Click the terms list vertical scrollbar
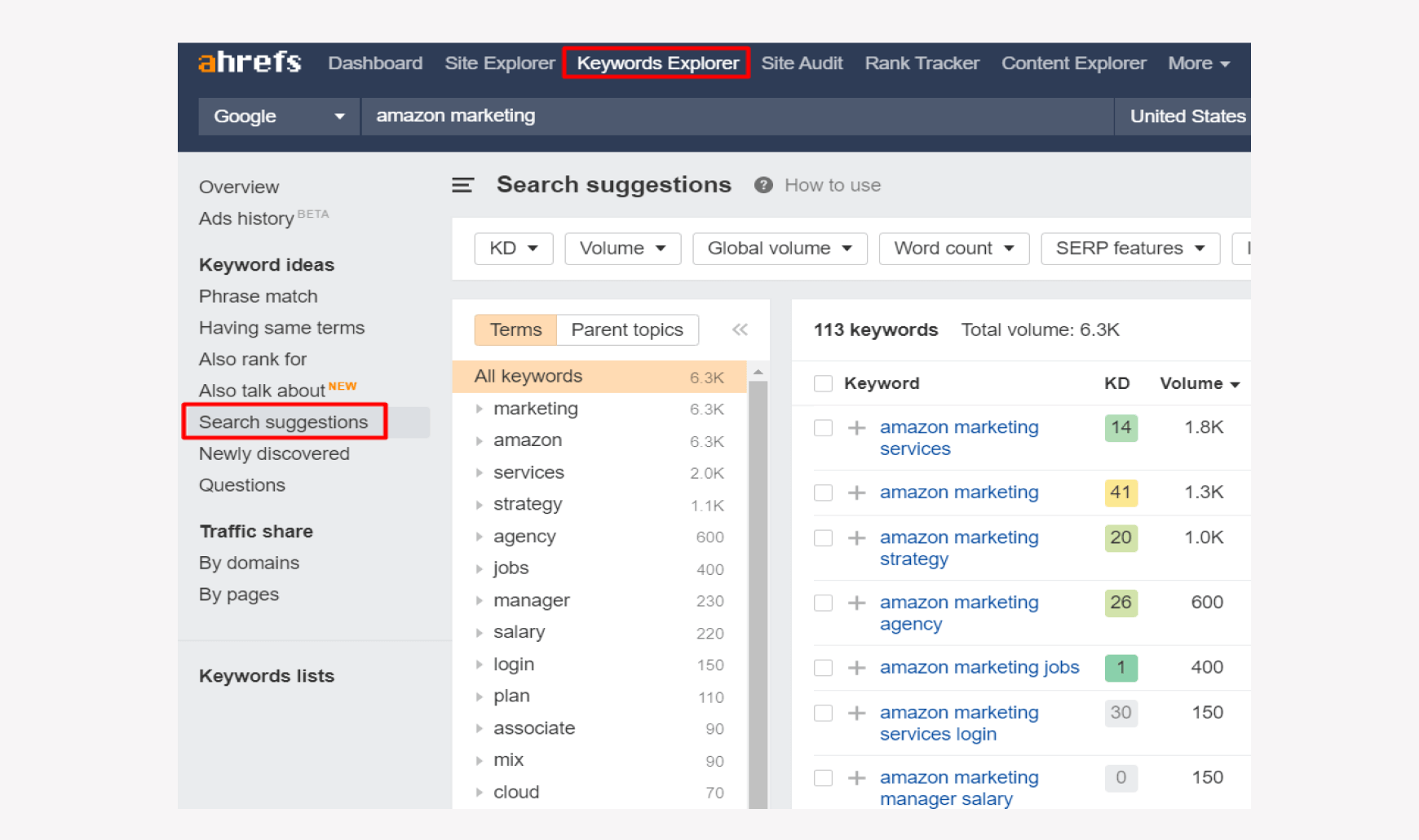1419x840 pixels. coord(758,595)
